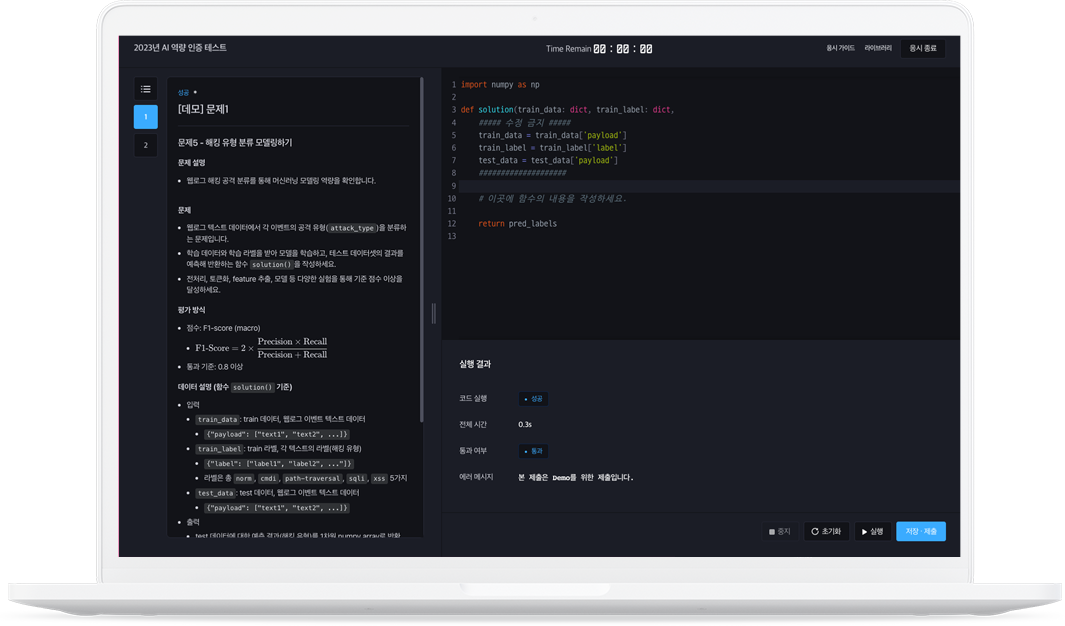Click the 0.3s total time value
This screenshot has width=1065, height=626.
coord(525,425)
